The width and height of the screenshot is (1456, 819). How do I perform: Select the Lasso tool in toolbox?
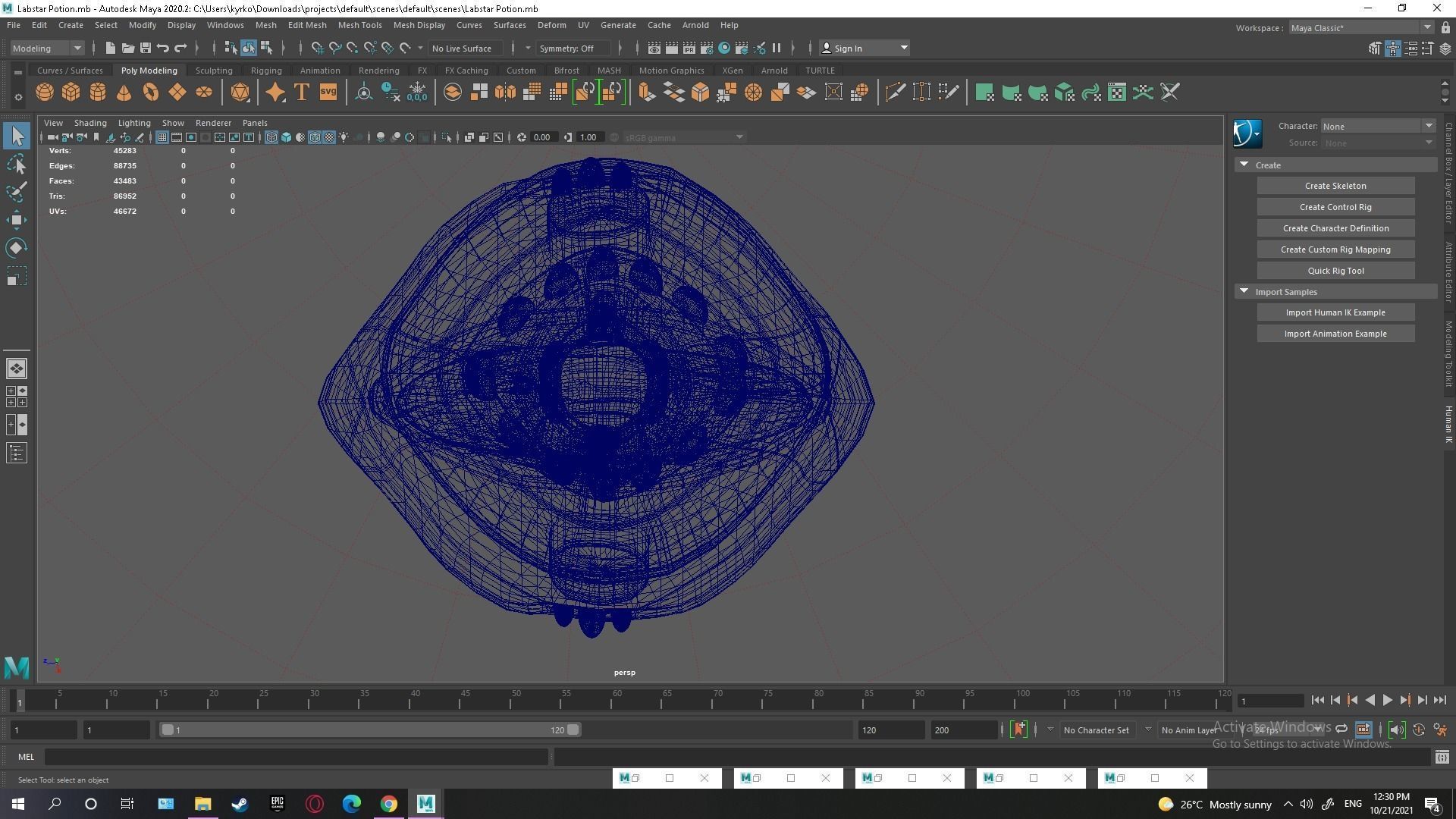coord(17,164)
